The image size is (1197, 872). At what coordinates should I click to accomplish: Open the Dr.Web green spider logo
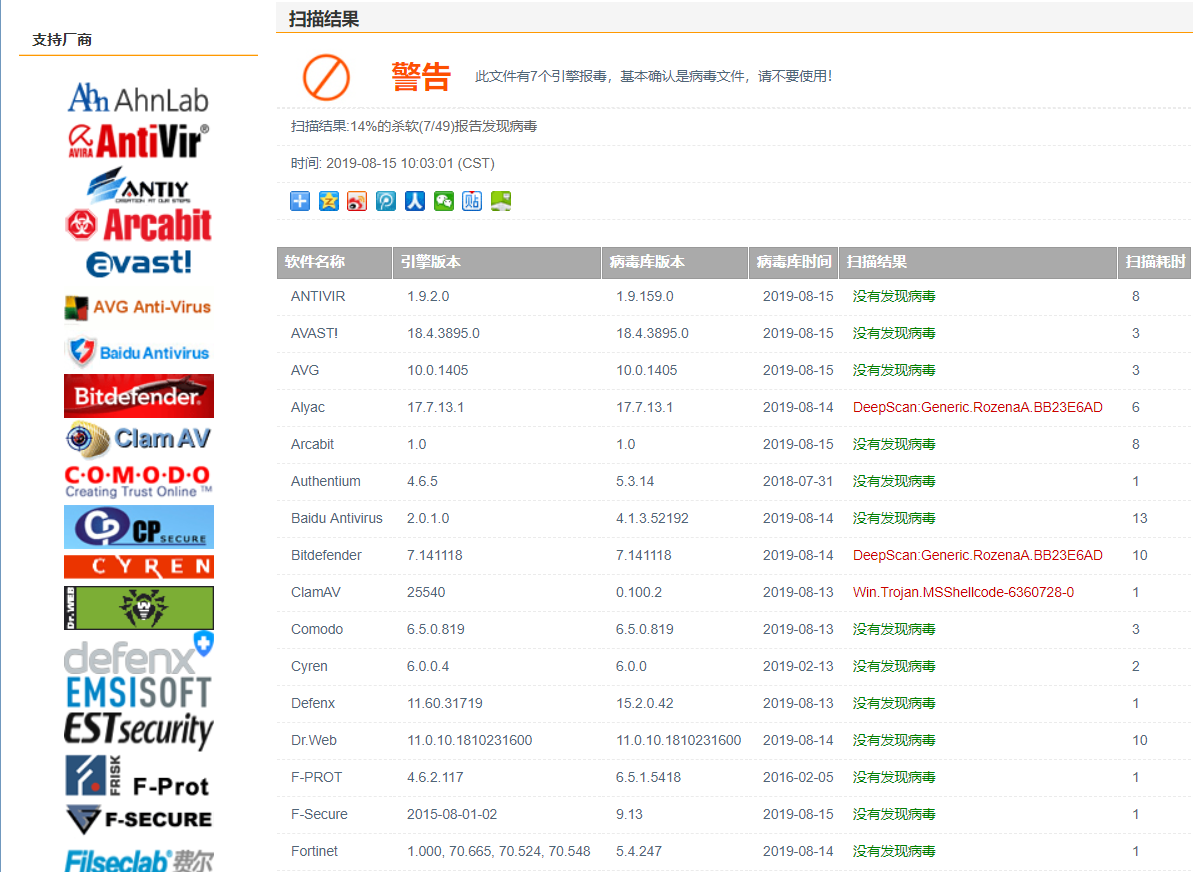coord(139,608)
